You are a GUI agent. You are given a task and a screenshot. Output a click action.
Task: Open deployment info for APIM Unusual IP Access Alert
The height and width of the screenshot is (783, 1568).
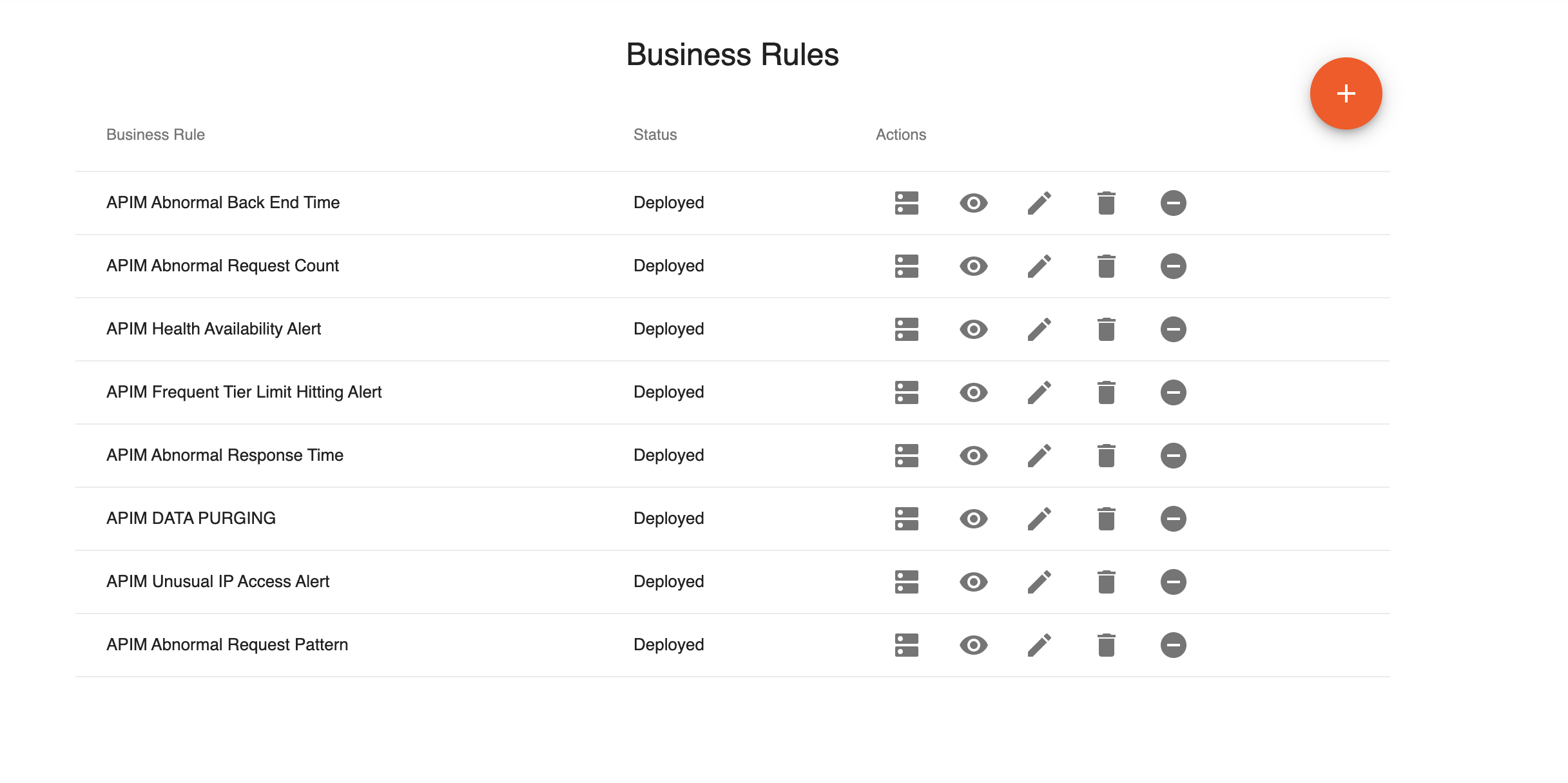click(906, 581)
